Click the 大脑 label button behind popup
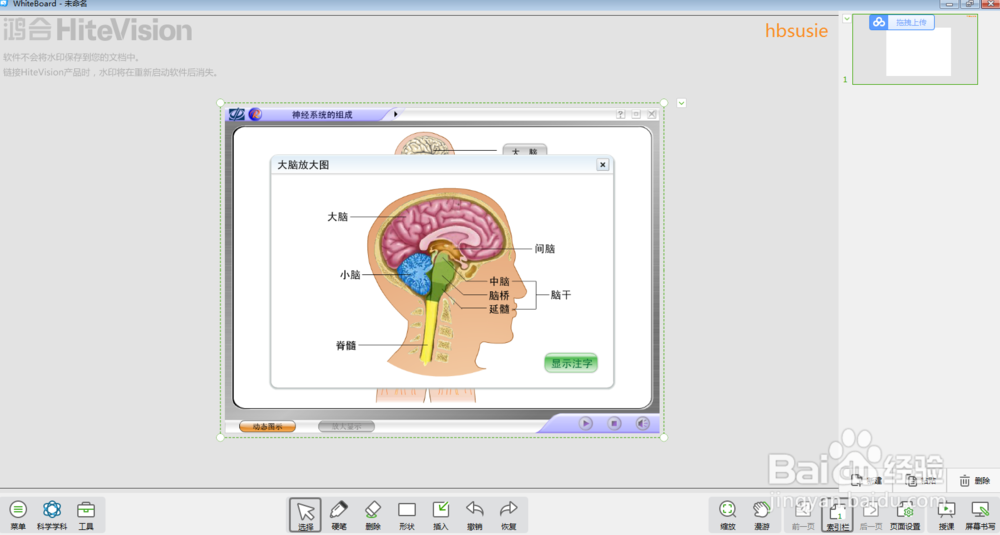 click(x=525, y=150)
